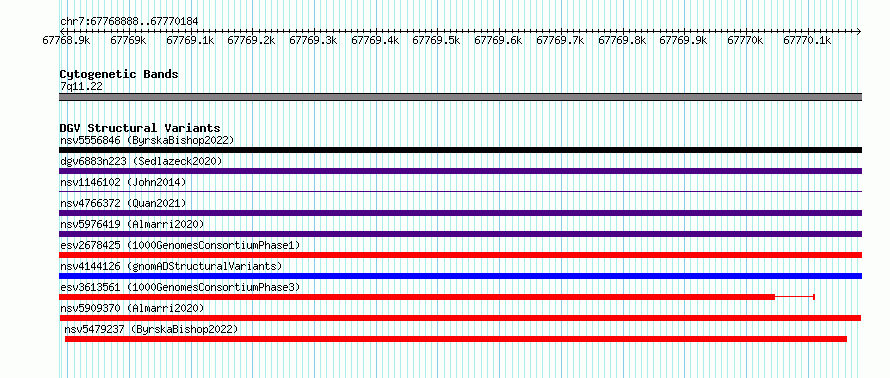The height and width of the screenshot is (378, 890).
Task: Click the esv3613561 (1000GenomesConsortiumPhase3) label
Action: 180,287
